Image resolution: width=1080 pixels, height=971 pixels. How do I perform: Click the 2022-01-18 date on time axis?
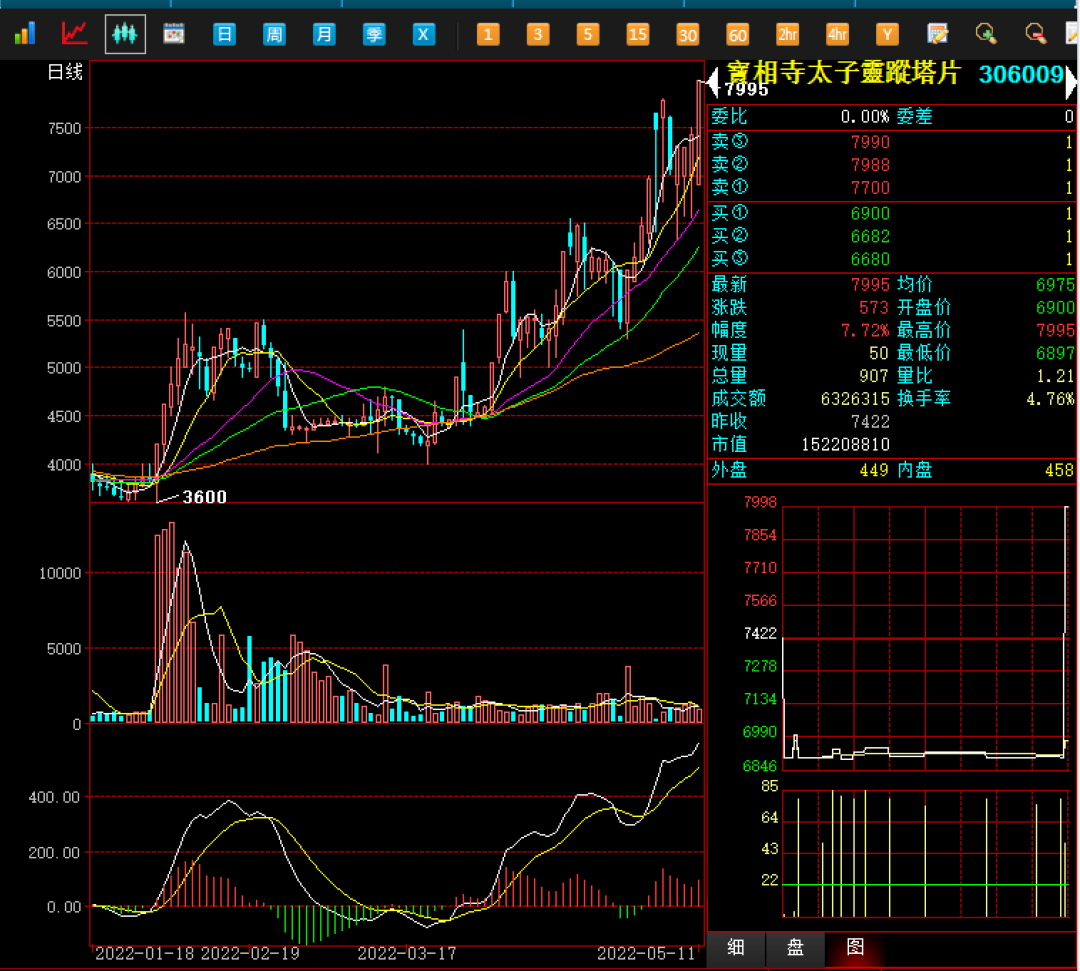[145, 954]
